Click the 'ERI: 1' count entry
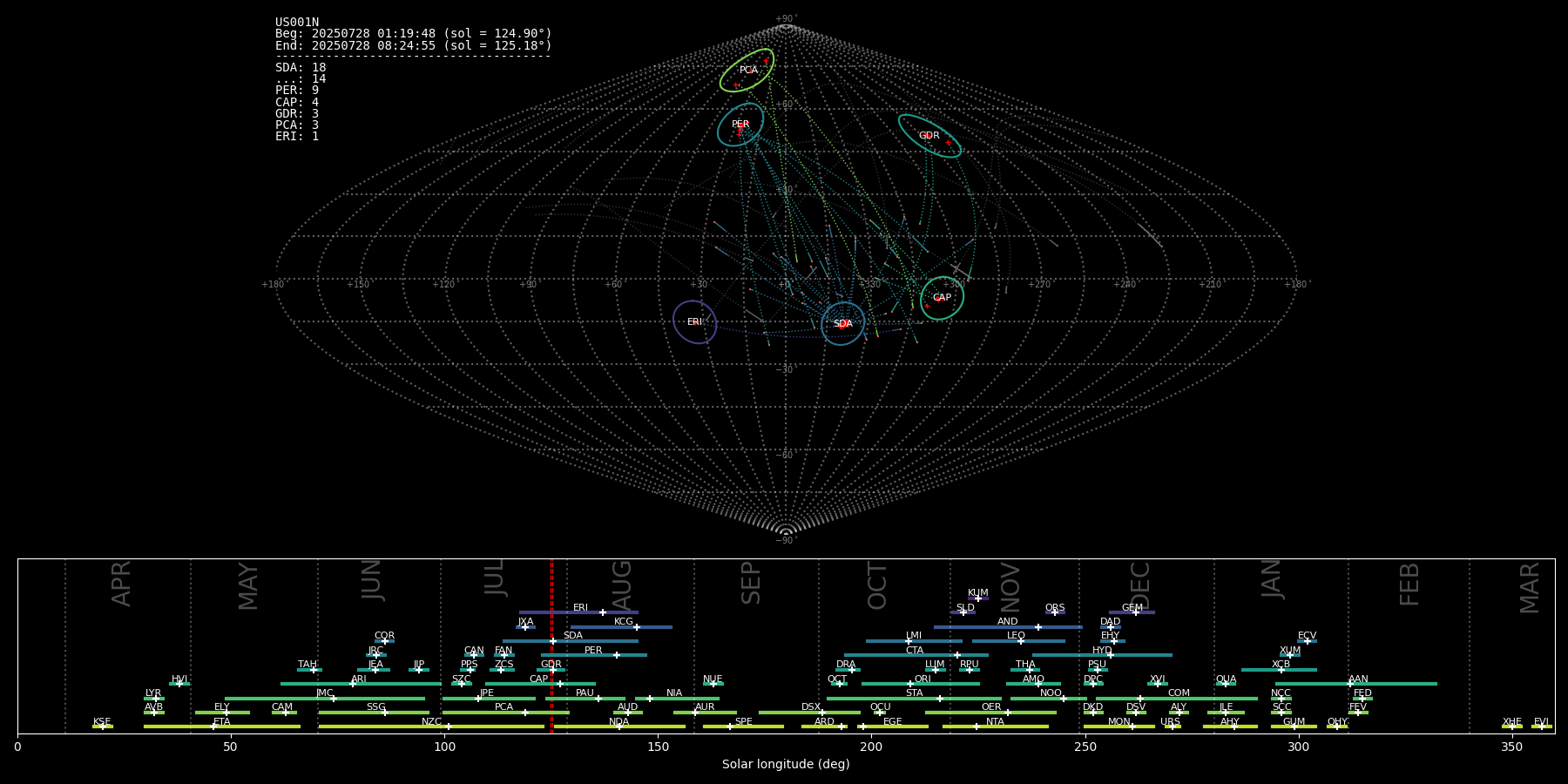This screenshot has height=784, width=1568. 297,136
